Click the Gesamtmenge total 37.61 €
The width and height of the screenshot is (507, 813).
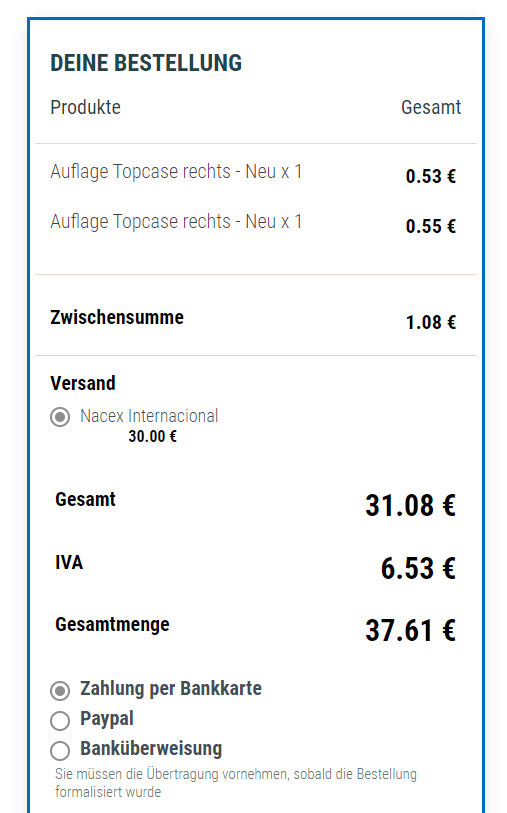(x=411, y=630)
